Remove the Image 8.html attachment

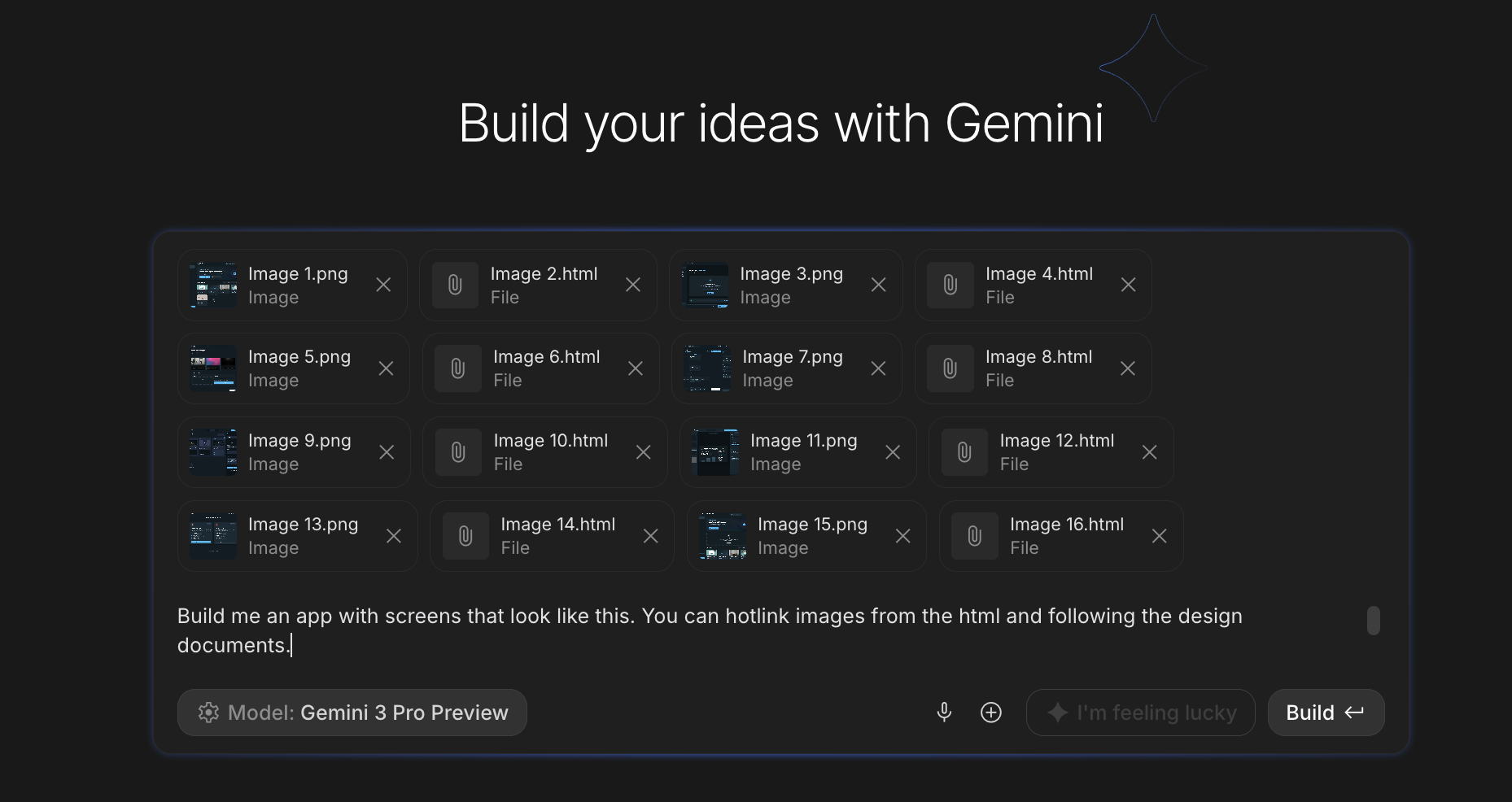click(1128, 368)
